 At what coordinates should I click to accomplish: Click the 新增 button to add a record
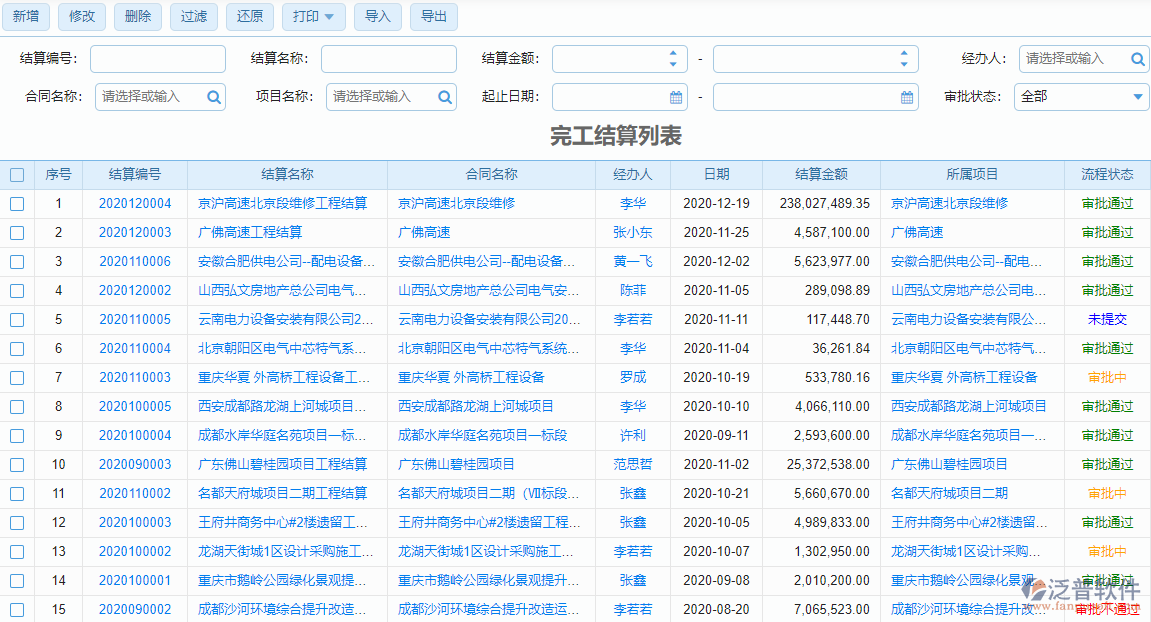coord(26,17)
